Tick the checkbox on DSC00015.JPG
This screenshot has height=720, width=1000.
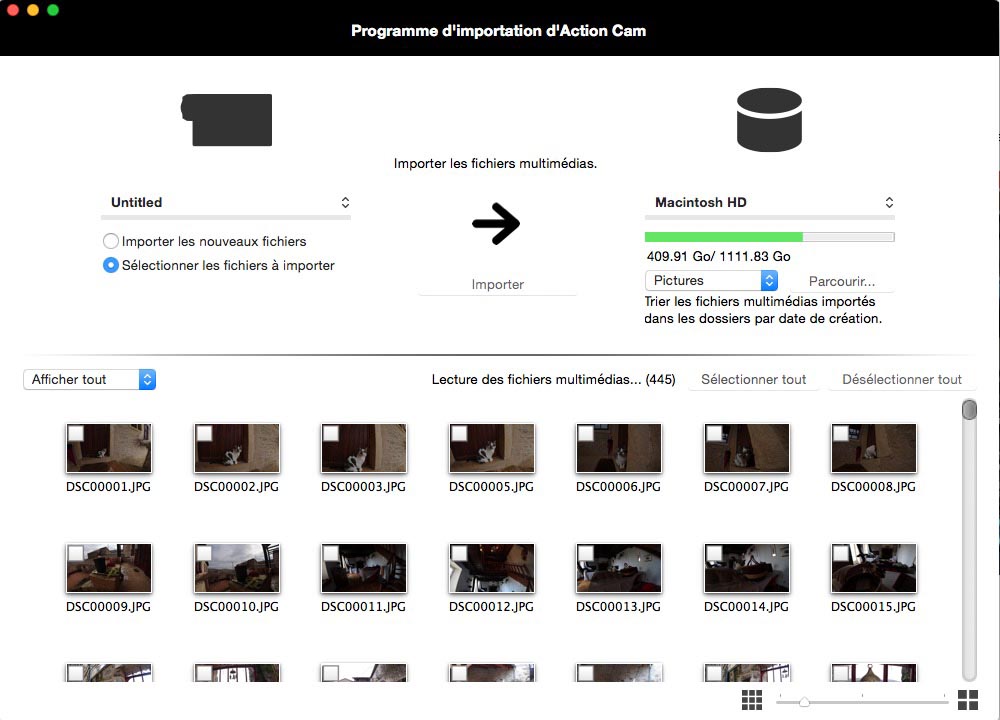pos(841,554)
